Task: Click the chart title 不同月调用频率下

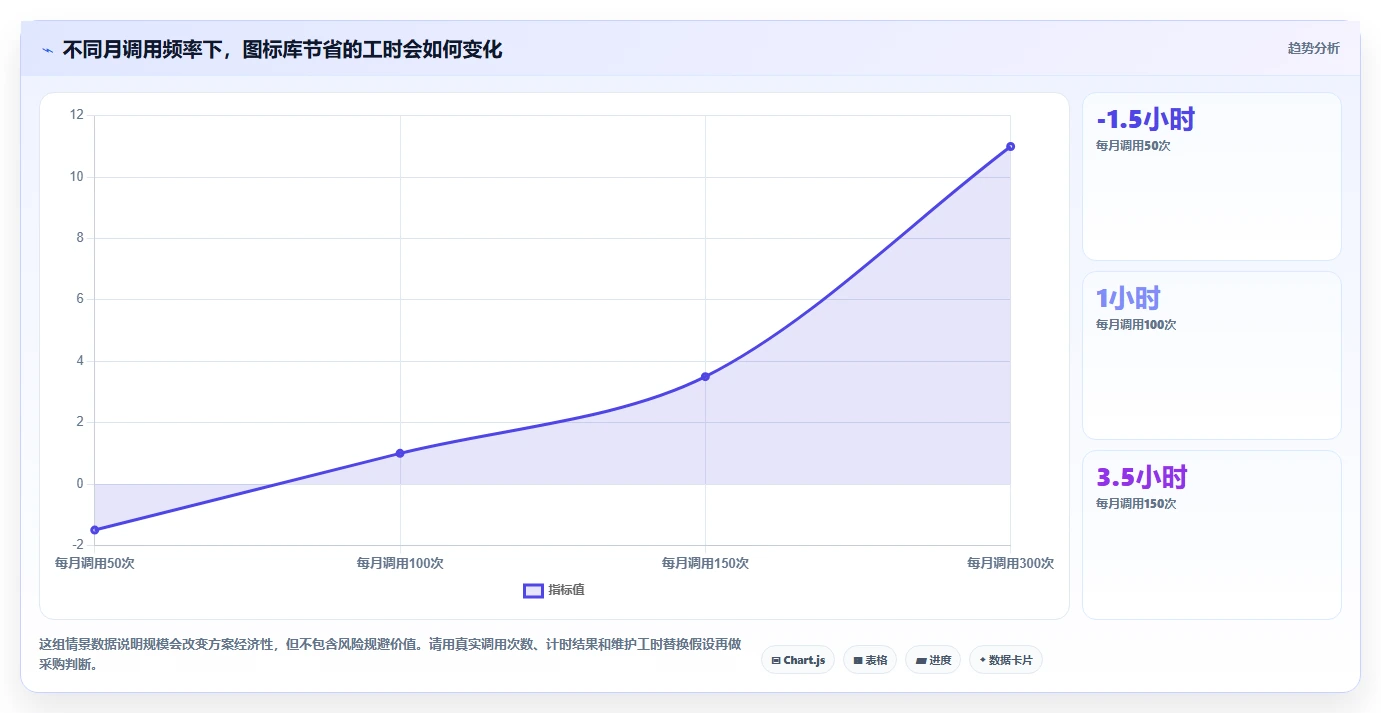Action: point(282,49)
